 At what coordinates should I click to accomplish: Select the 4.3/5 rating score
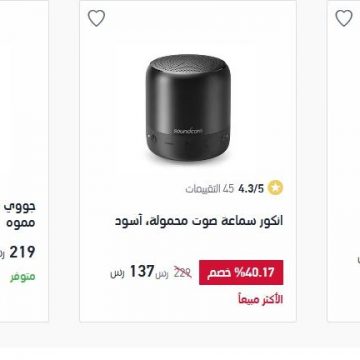point(251,189)
